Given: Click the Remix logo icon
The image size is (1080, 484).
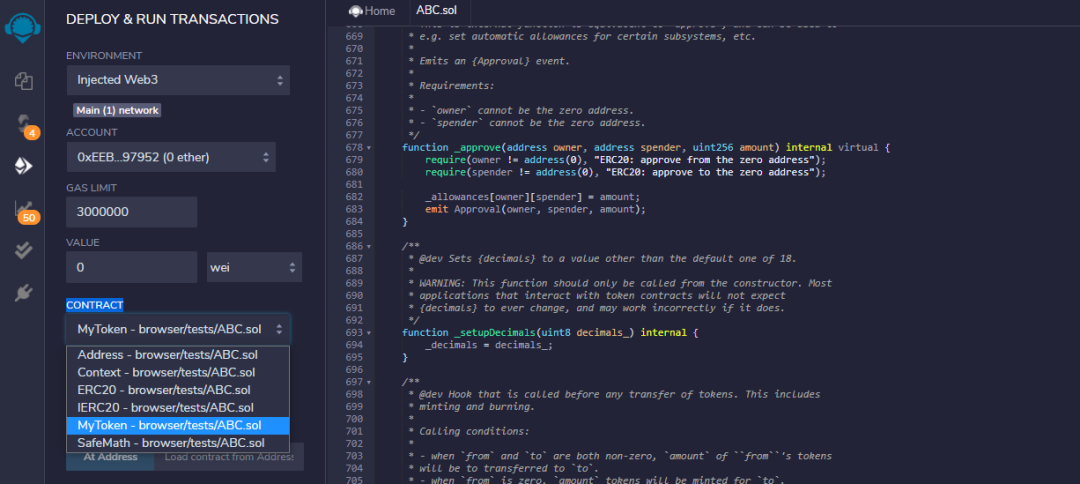Looking at the screenshot, I should (22, 25).
